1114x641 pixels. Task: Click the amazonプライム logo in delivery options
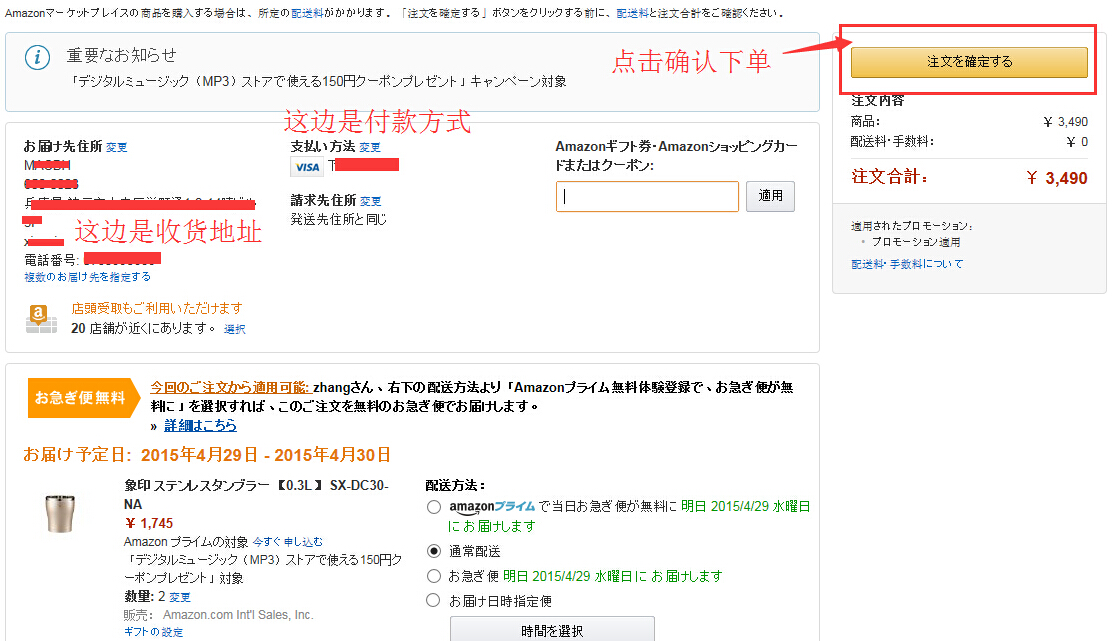point(492,507)
